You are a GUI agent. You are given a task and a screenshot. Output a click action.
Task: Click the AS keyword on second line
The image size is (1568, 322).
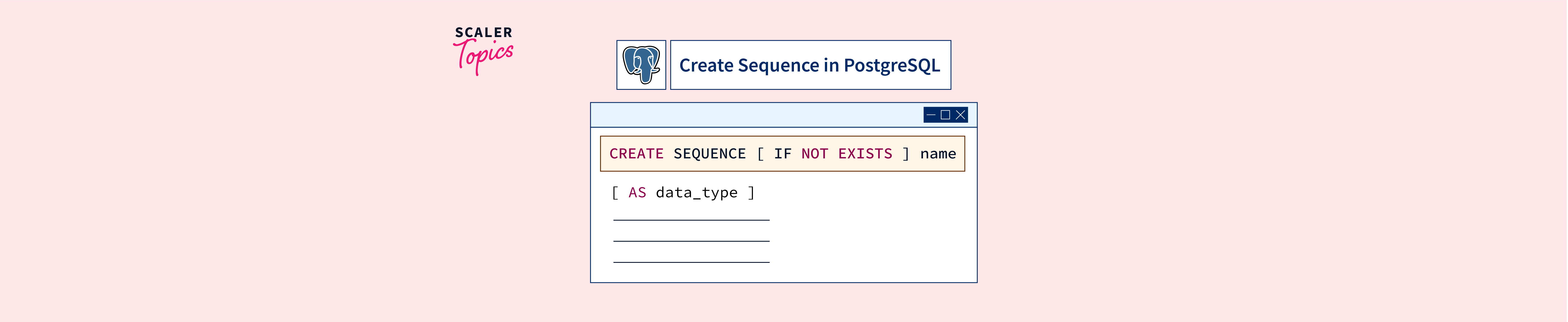click(637, 193)
